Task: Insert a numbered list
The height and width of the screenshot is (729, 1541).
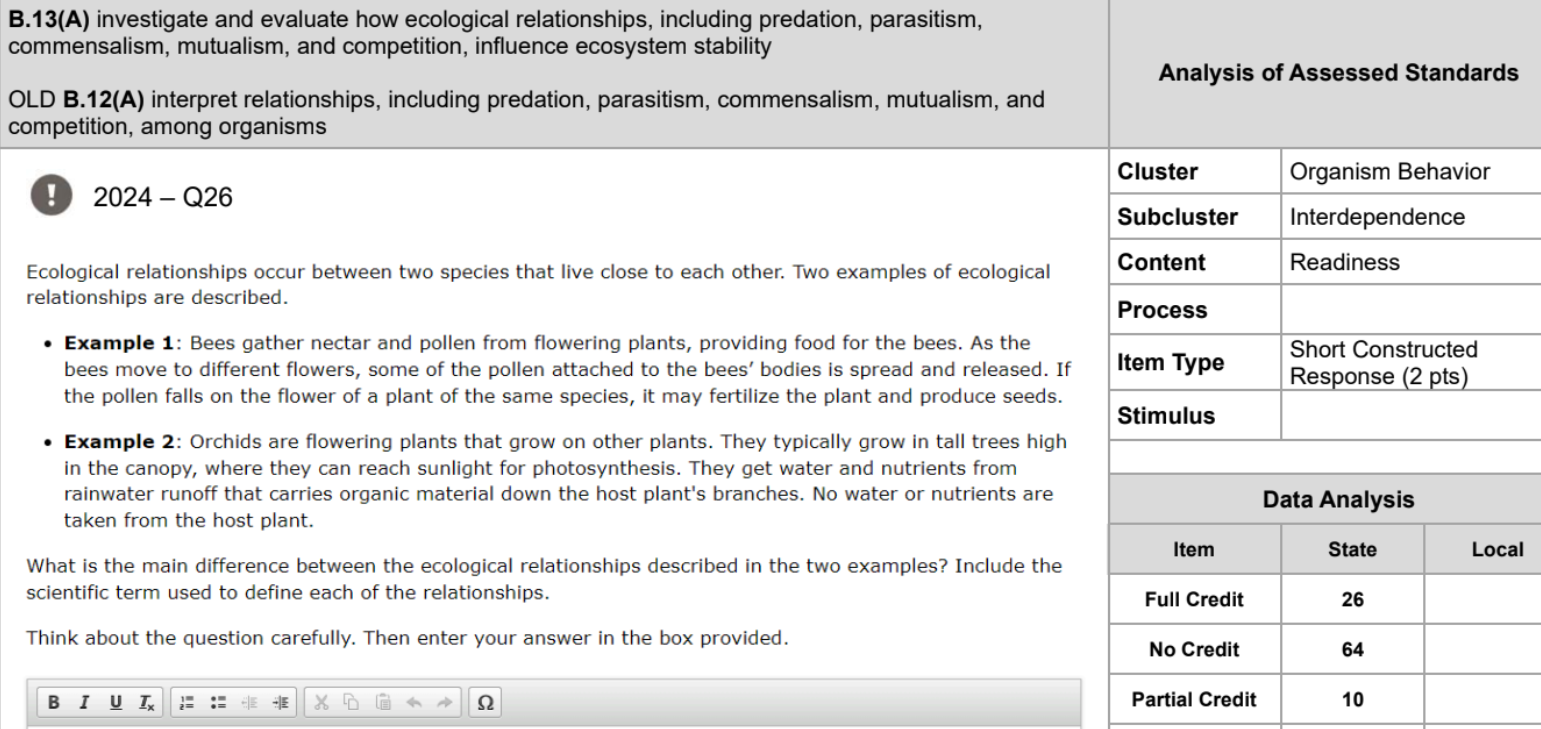Action: point(185,703)
